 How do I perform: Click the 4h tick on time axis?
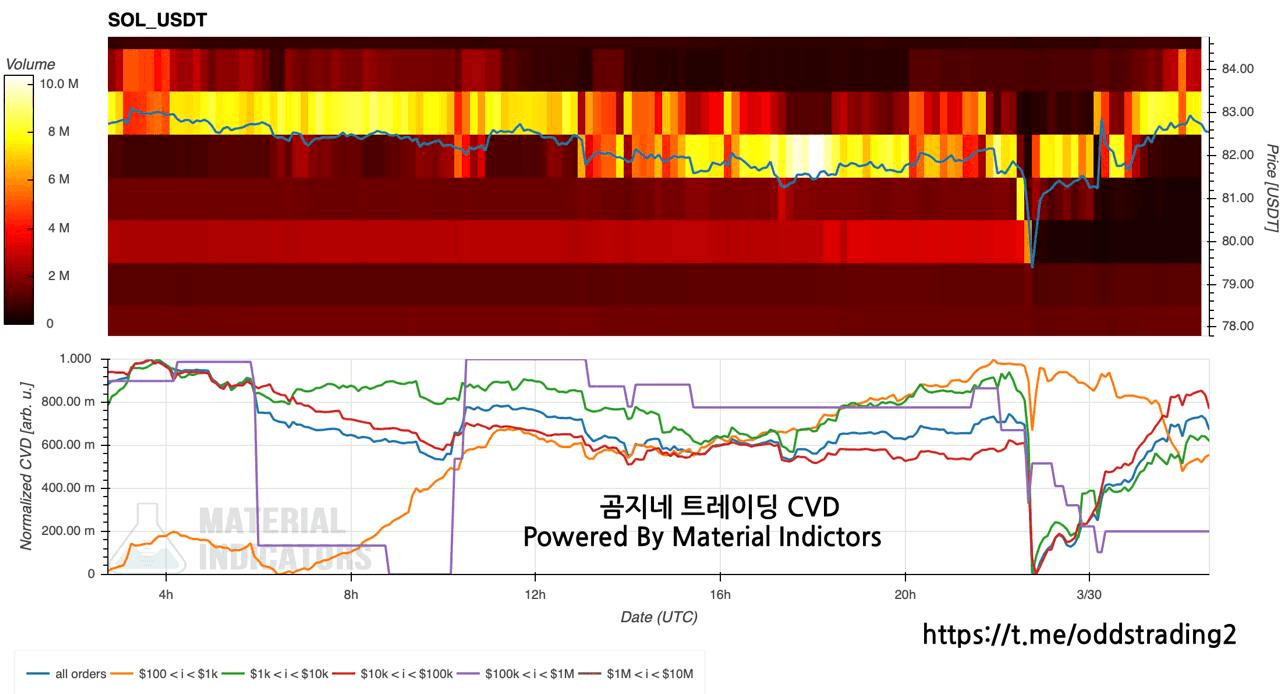coord(166,592)
